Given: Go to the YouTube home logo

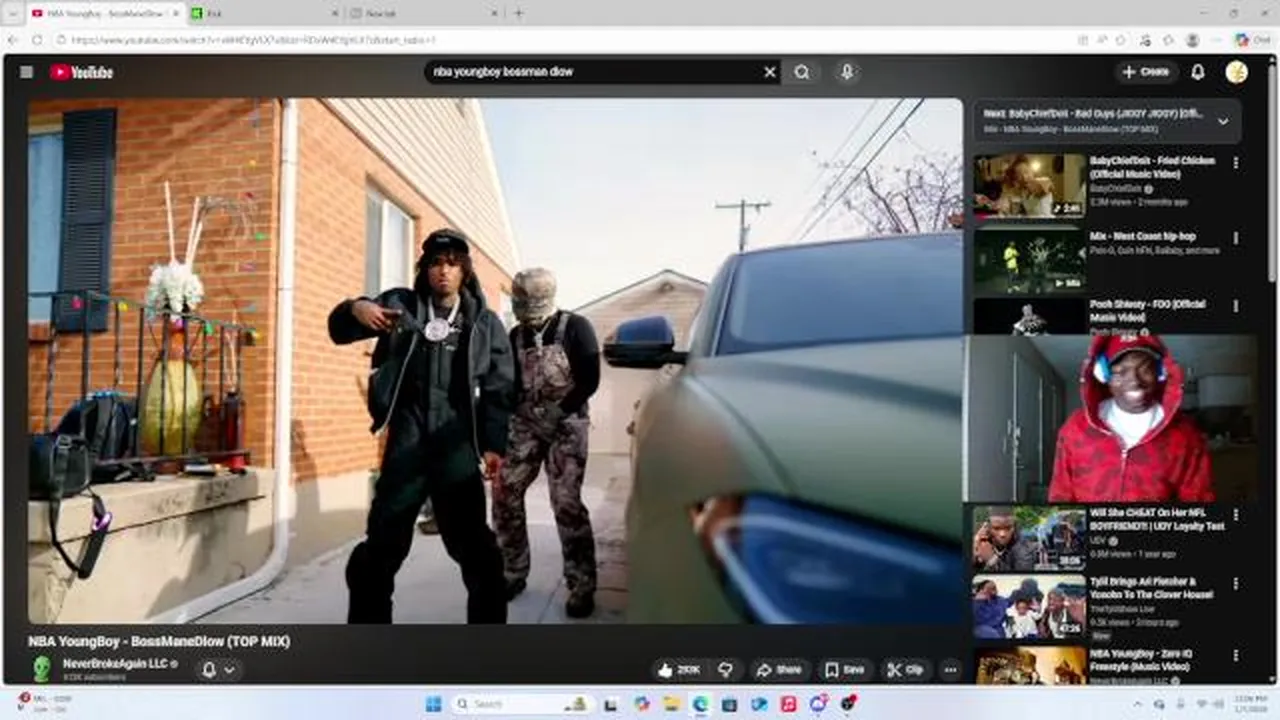Looking at the screenshot, I should 81,72.
